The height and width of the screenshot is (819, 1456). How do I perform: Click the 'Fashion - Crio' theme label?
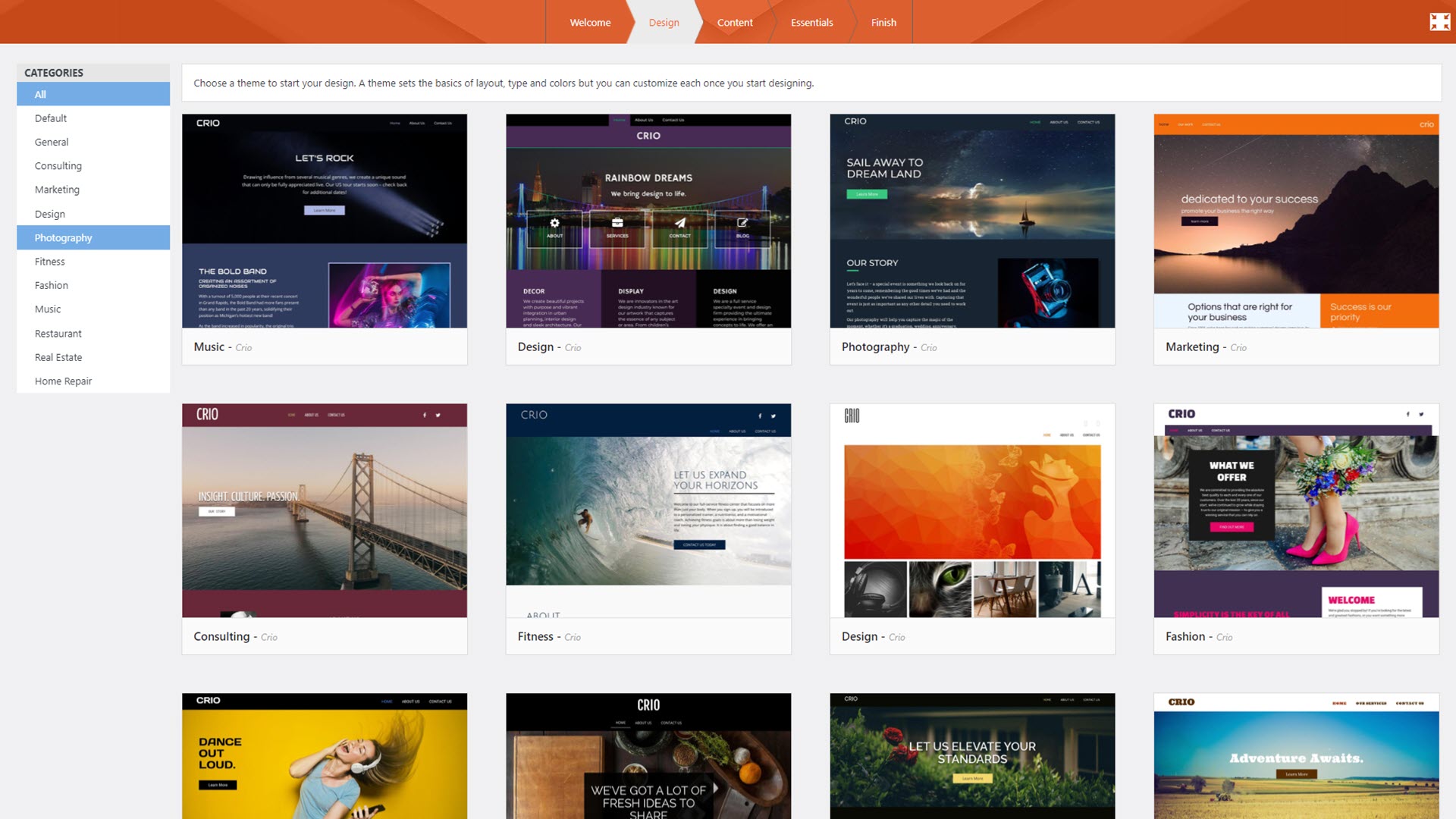point(1199,637)
